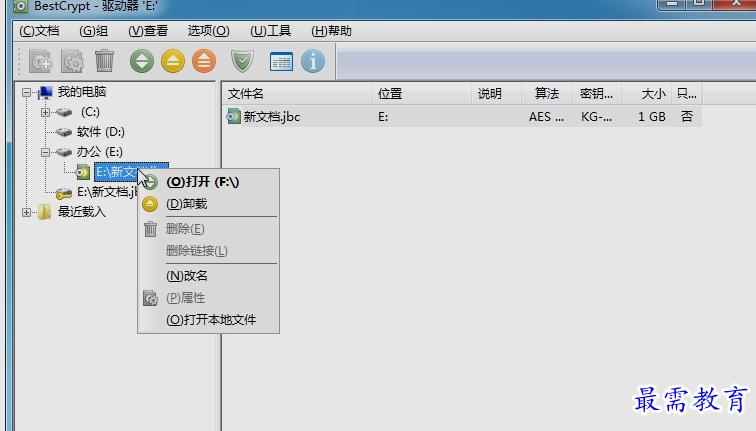This screenshot has width=756, height=431.
Task: Choose (N)改名 from context menu
Action: coord(208,276)
